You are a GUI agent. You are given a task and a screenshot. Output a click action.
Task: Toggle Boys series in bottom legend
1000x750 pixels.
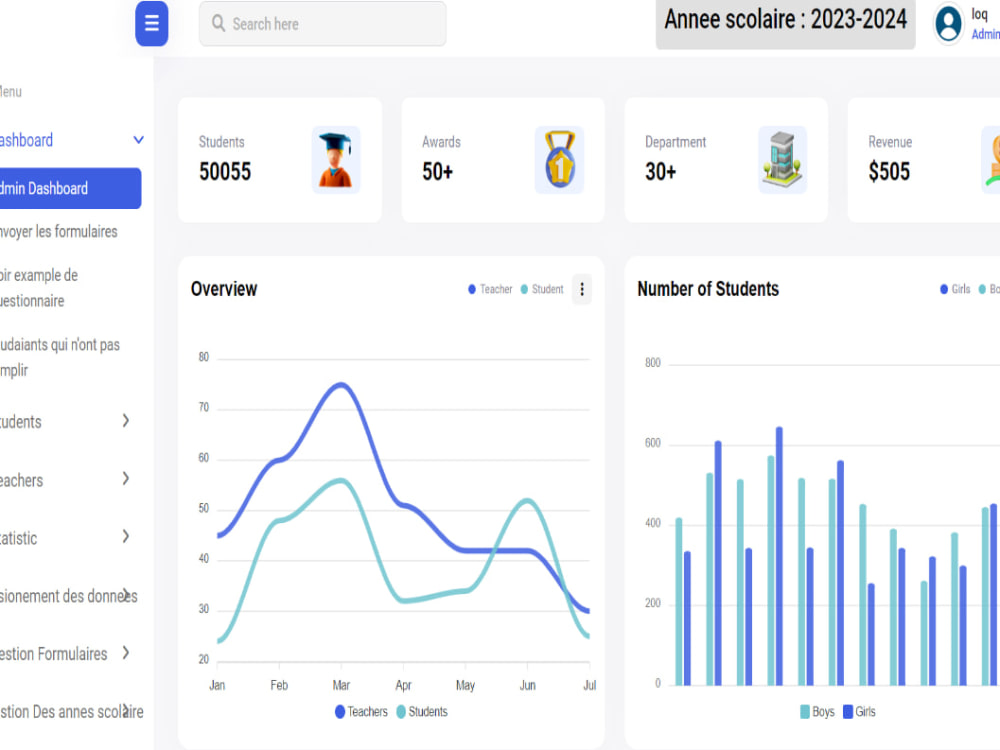pos(817,712)
